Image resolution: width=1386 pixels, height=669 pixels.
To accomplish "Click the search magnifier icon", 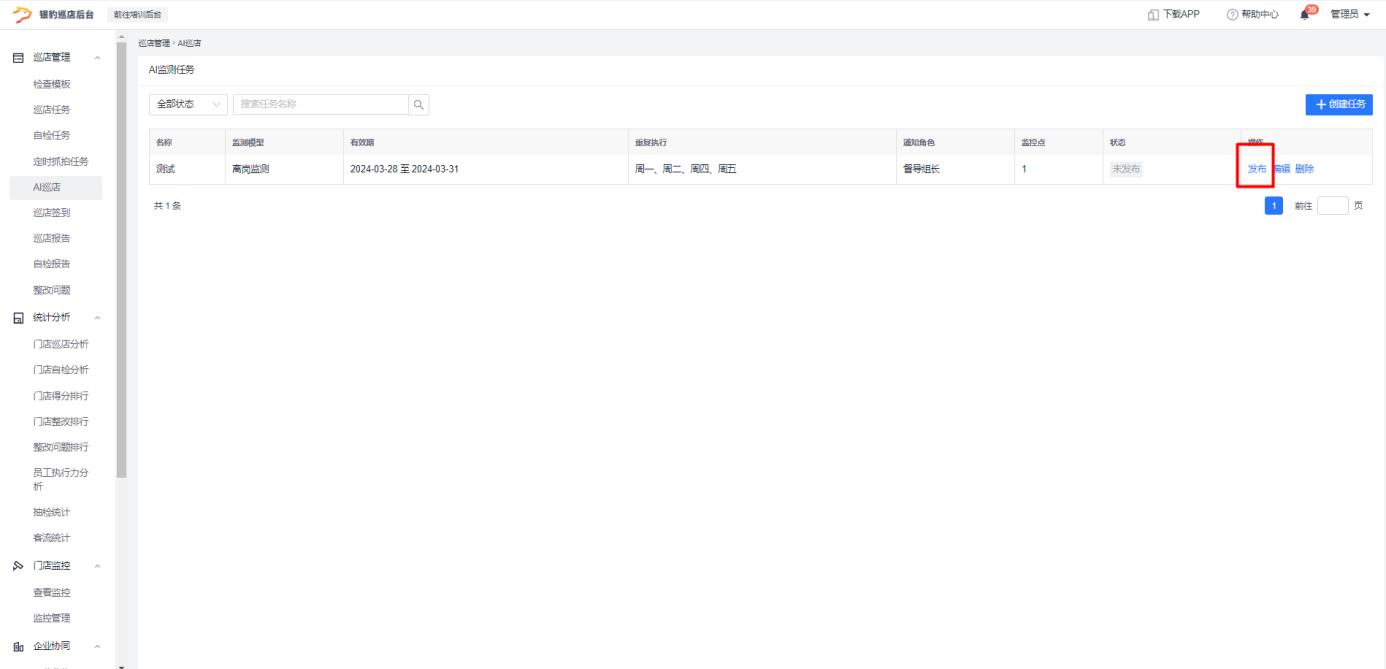I will 419,104.
